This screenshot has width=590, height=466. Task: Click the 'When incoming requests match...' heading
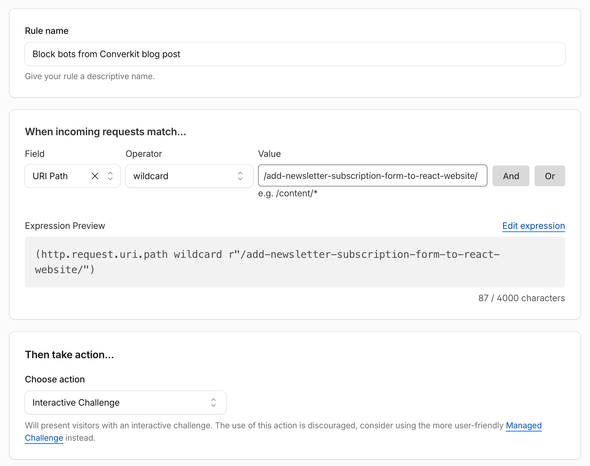click(x=105, y=132)
